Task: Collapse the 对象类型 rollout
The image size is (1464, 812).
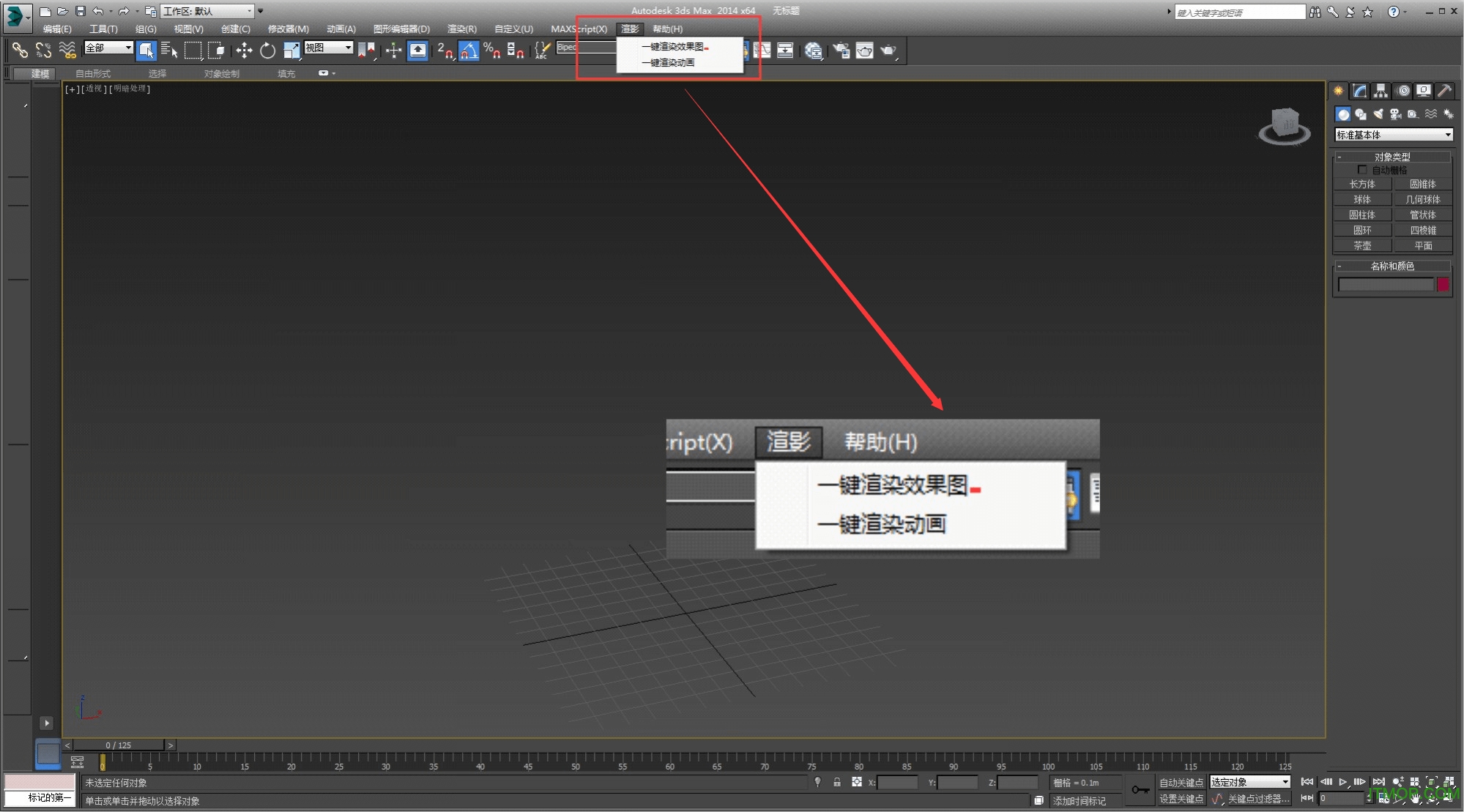Action: (1392, 157)
